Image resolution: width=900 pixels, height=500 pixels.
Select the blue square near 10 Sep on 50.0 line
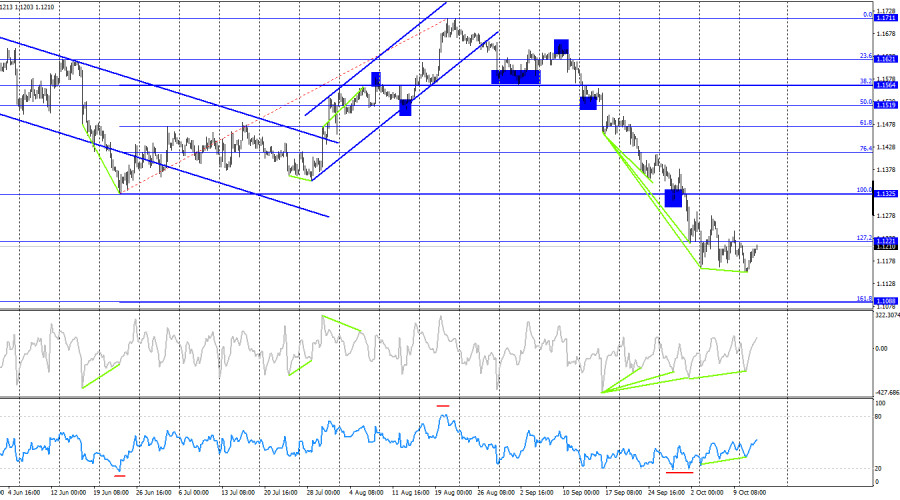[x=588, y=103]
